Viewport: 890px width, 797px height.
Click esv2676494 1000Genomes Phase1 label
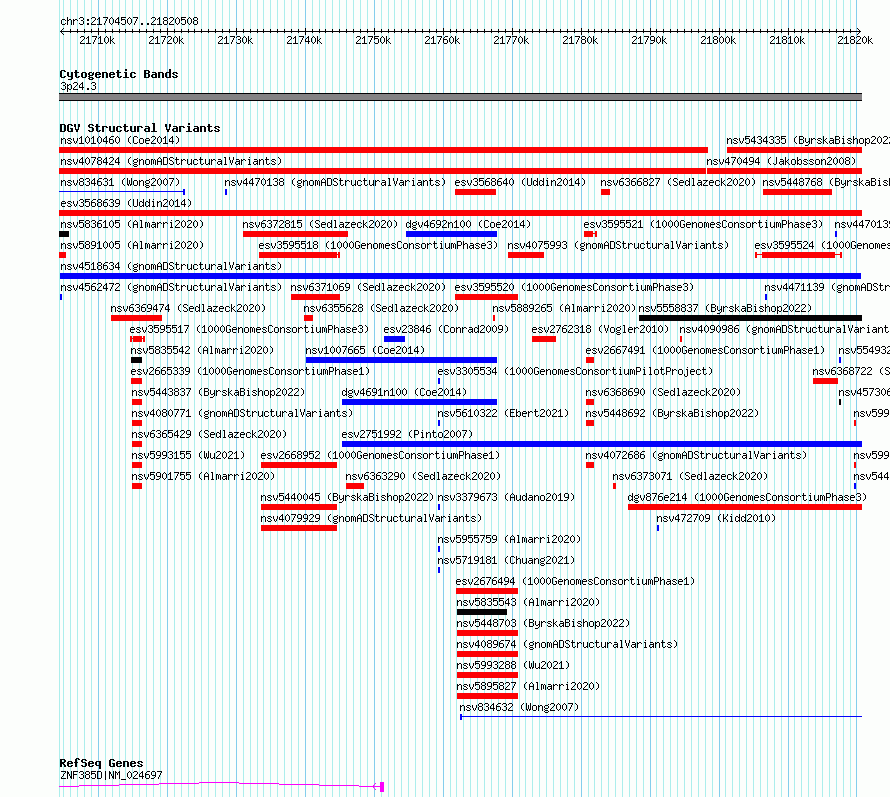pos(576,581)
